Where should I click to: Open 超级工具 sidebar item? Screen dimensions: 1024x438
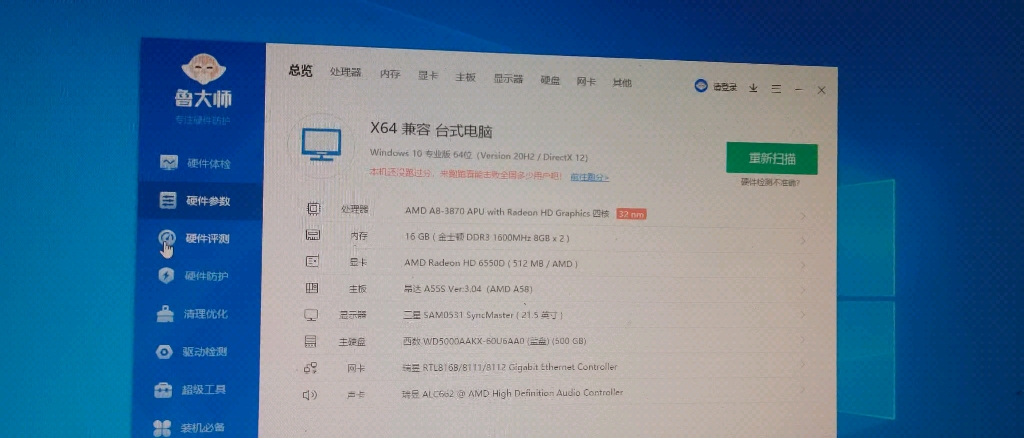[x=190, y=390]
